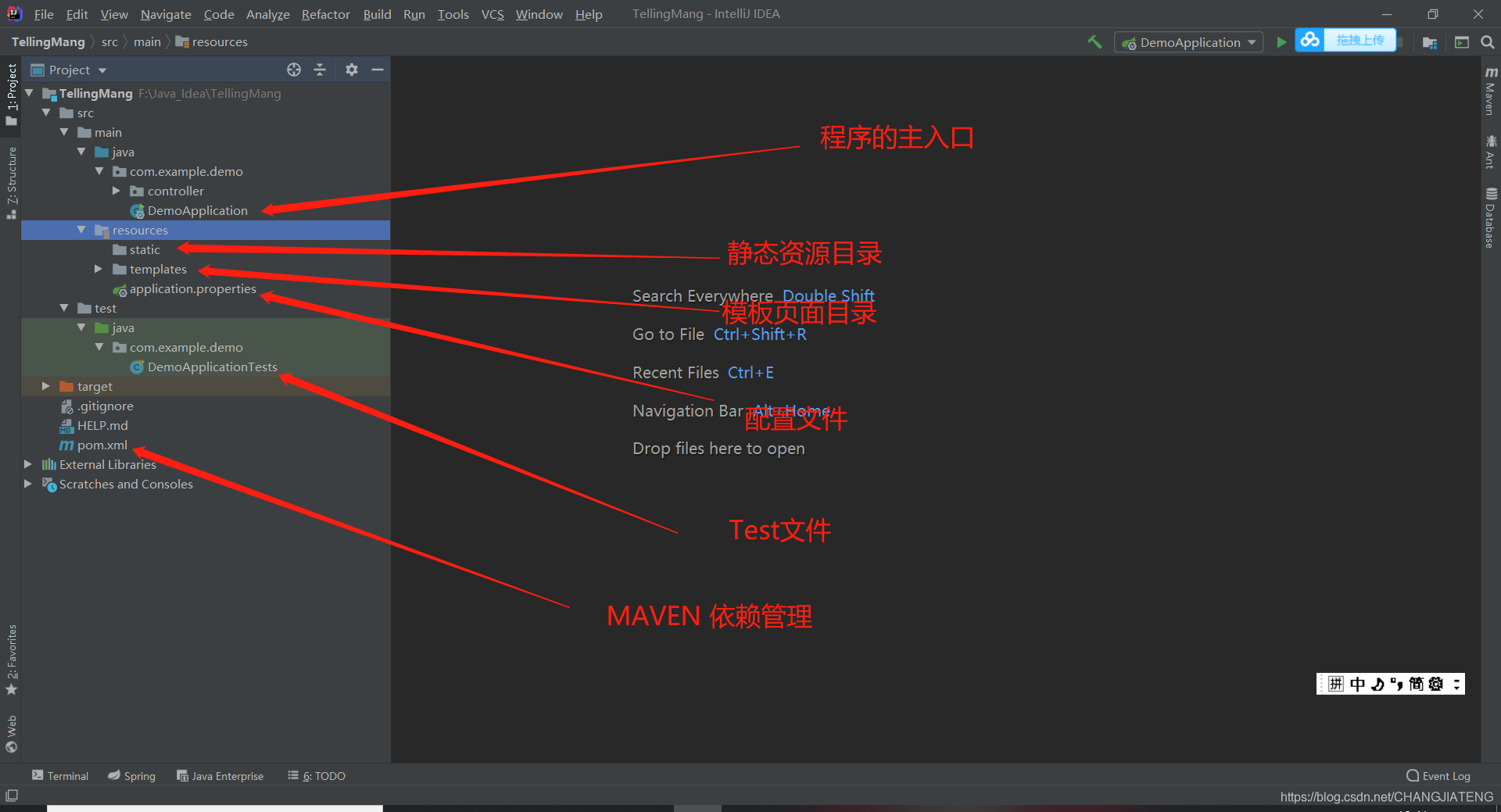The width and height of the screenshot is (1501, 812).
Task: Run DemoApplication with the green play button
Action: click(1281, 42)
